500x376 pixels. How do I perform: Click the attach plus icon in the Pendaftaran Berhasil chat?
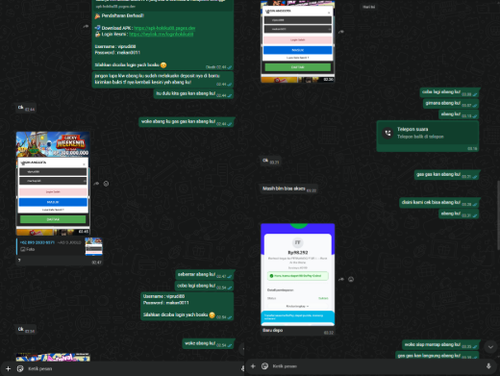8,369
